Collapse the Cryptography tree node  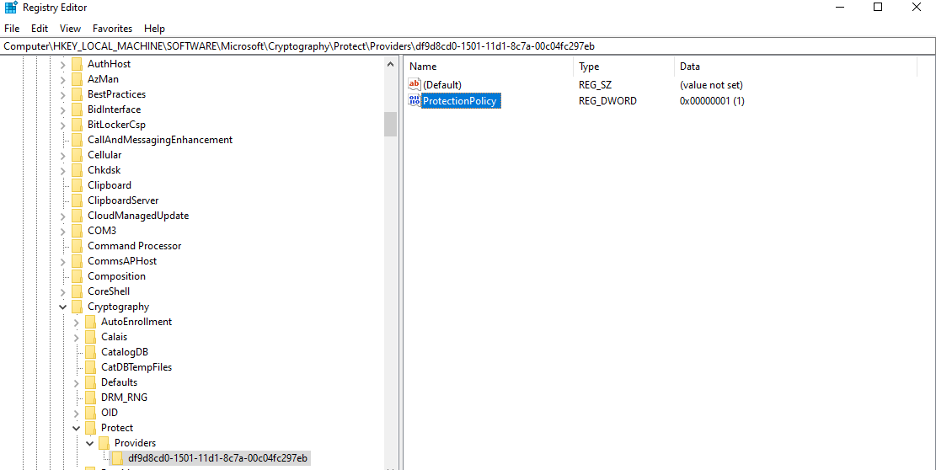click(x=63, y=307)
